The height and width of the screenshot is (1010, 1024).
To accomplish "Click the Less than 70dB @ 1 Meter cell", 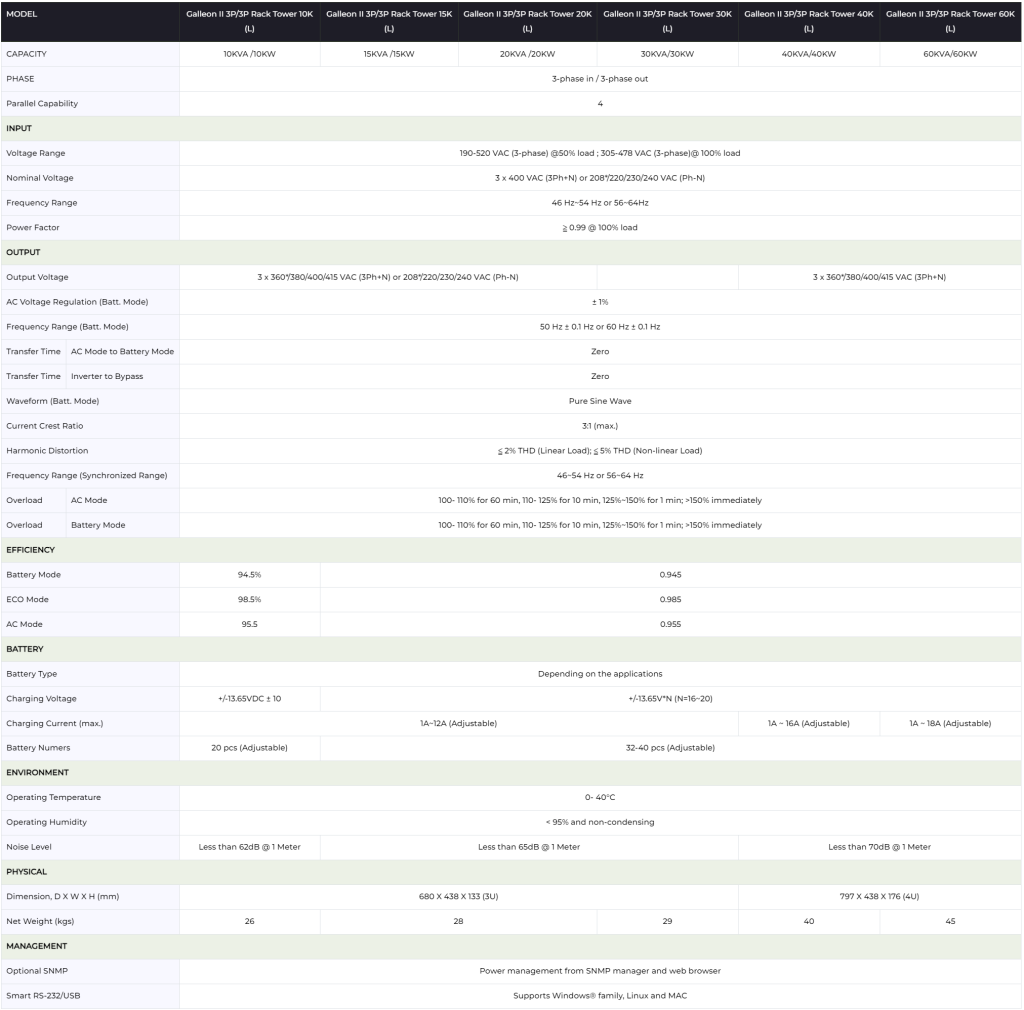I will [880, 847].
